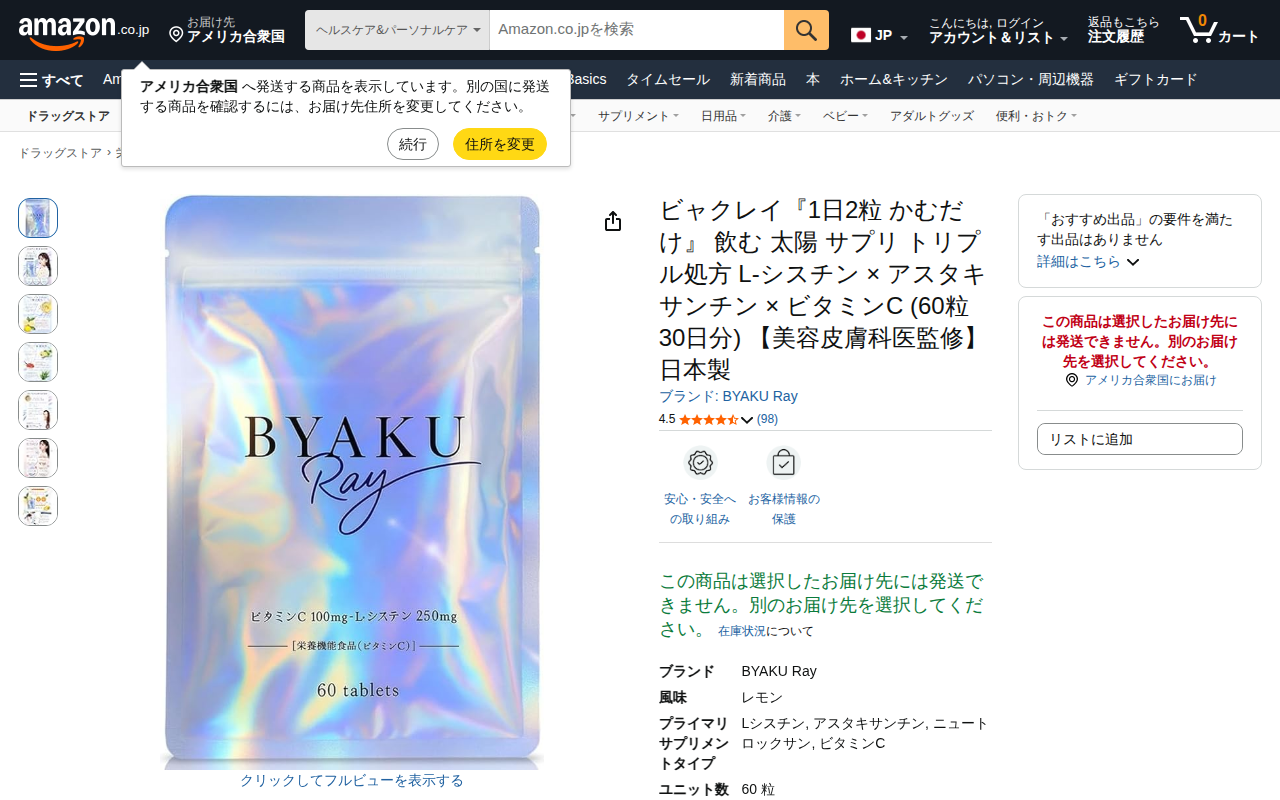
Task: Click the お客様情報の保護 shield icon
Action: click(x=783, y=463)
